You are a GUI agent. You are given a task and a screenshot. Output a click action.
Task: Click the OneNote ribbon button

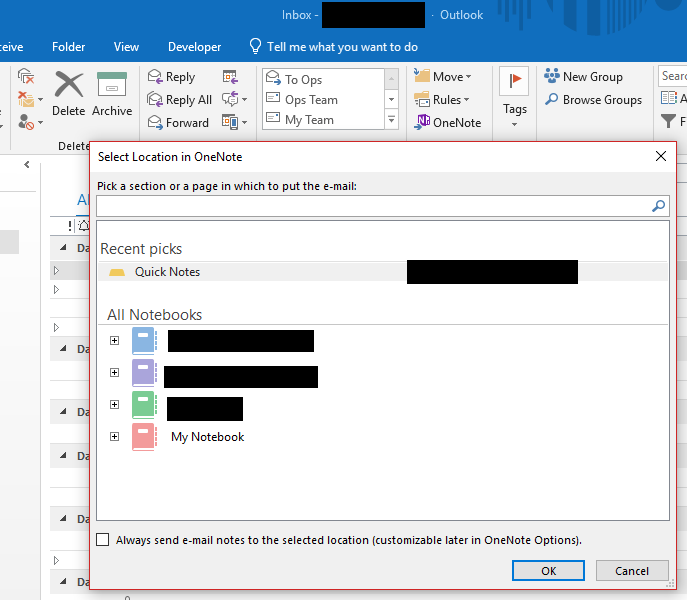[447, 122]
